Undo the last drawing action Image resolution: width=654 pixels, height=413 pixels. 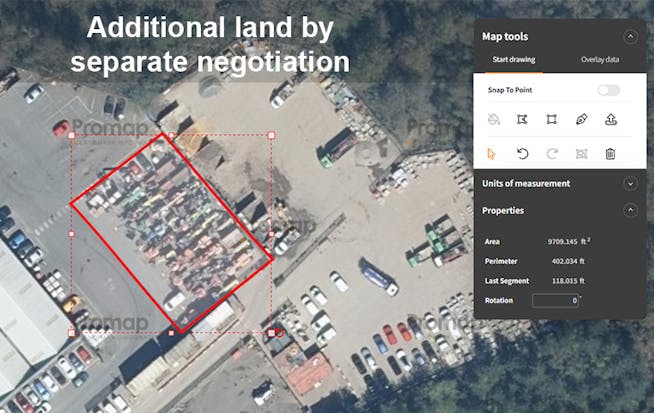(522, 154)
